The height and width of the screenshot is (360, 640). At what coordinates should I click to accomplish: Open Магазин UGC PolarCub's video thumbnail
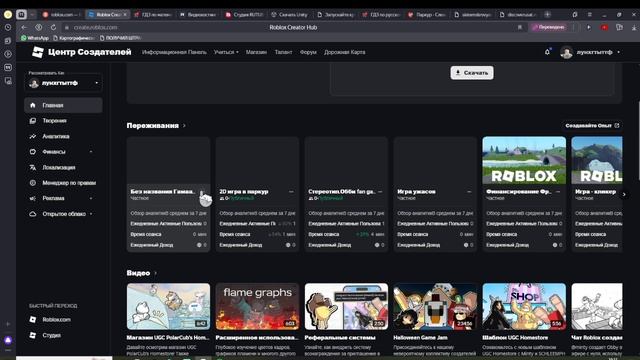168,306
